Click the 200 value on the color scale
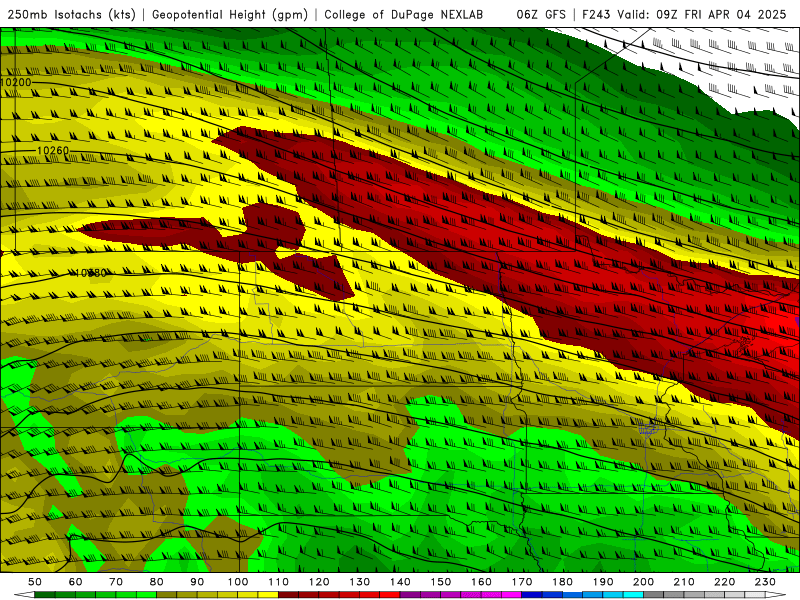This screenshot has width=800, height=600. 643,582
